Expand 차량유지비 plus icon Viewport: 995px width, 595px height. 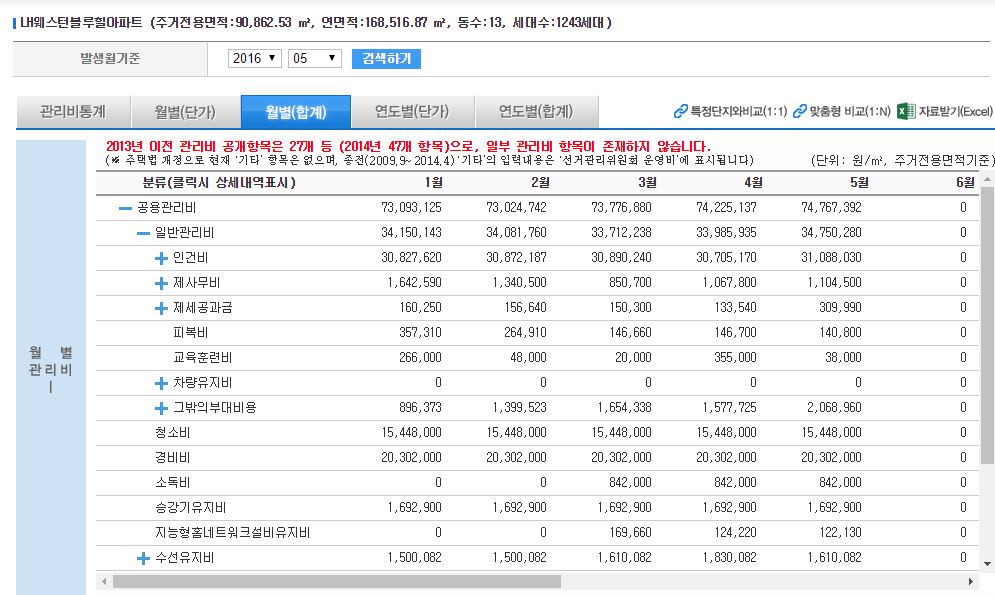point(161,383)
